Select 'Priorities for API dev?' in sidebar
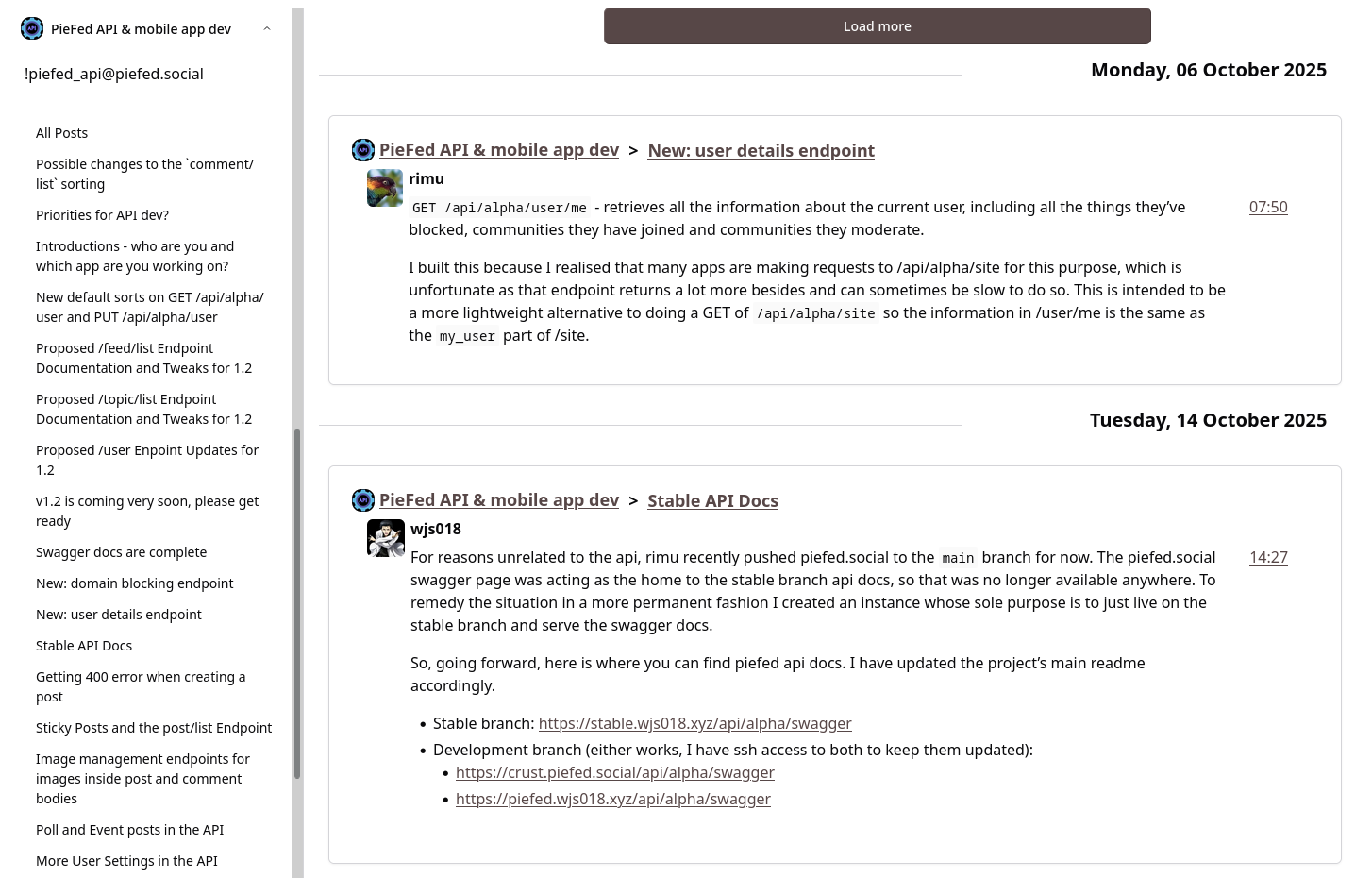This screenshot has width=1372, height=878. click(x=102, y=215)
